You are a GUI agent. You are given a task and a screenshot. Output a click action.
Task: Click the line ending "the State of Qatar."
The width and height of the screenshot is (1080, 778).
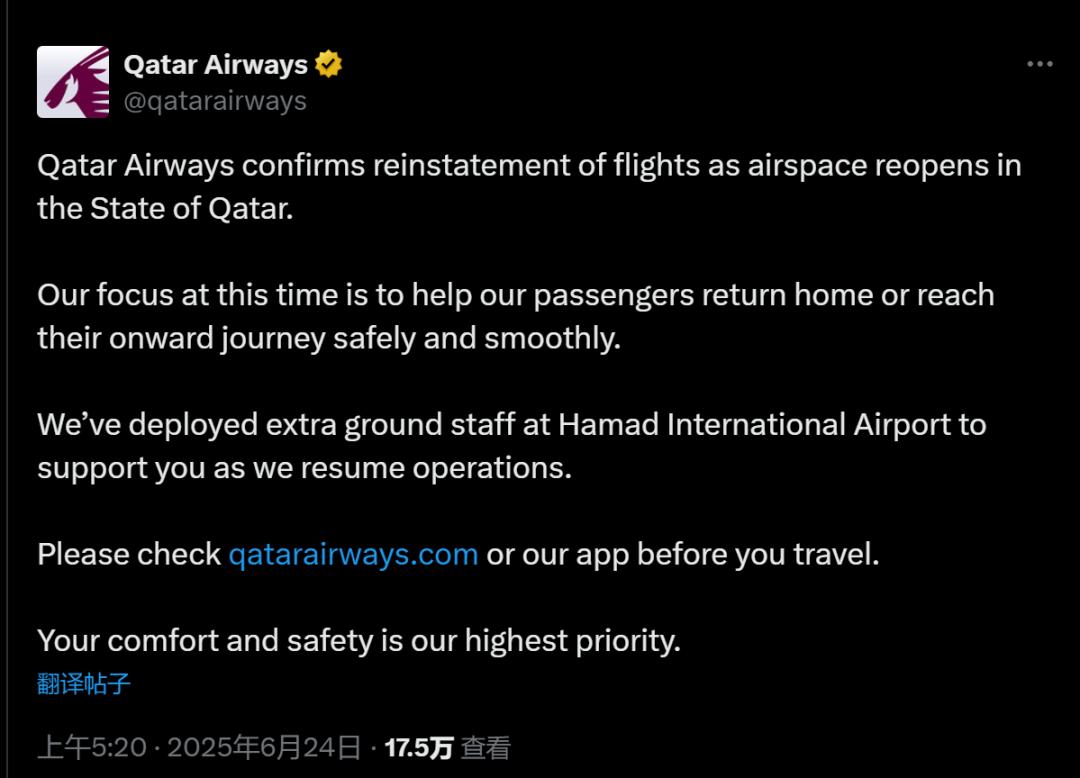(x=165, y=209)
